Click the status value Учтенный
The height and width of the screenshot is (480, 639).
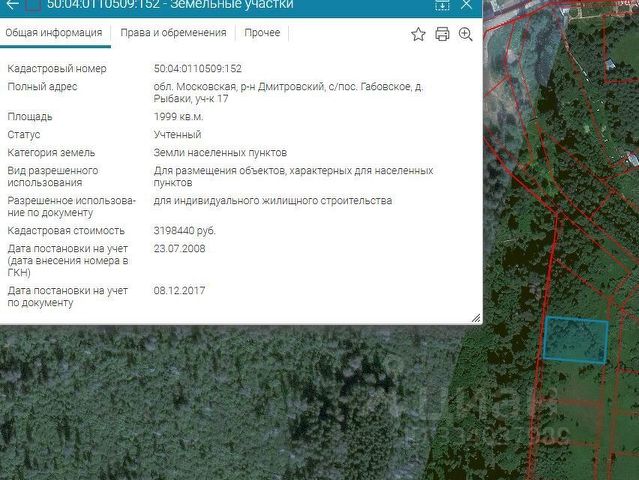click(177, 134)
